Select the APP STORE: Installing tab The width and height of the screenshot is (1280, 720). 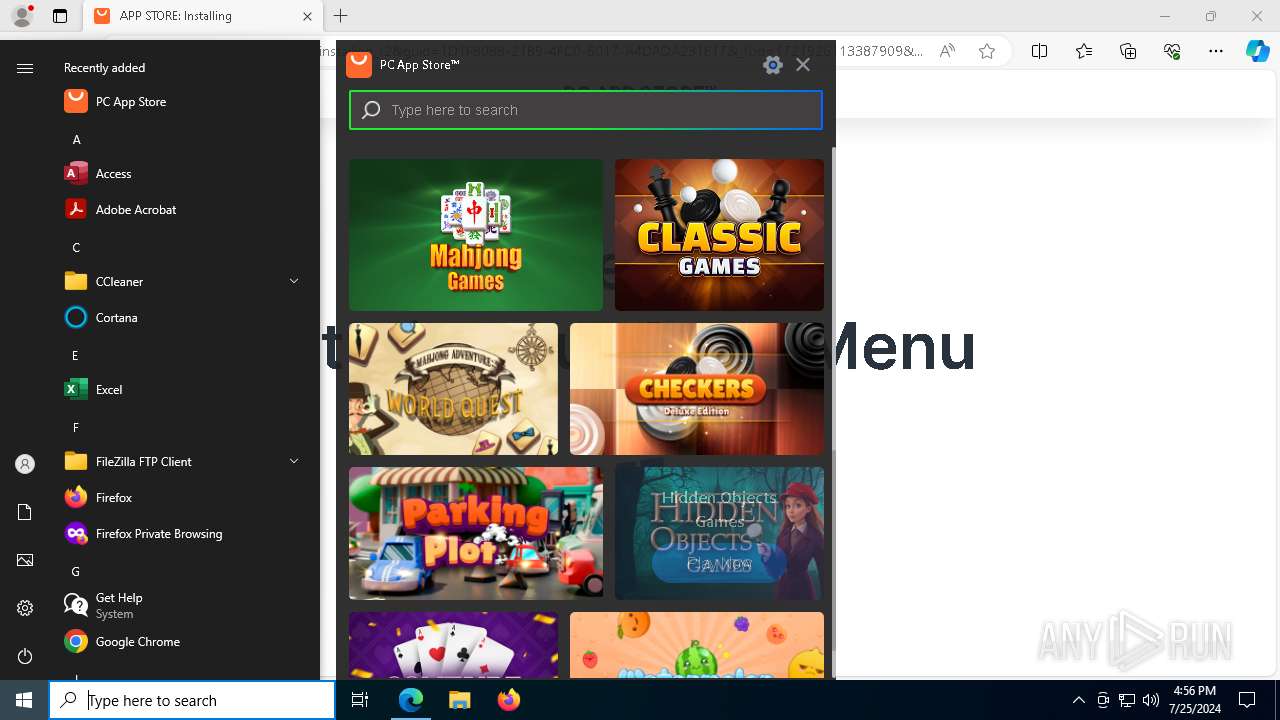(x=203, y=16)
